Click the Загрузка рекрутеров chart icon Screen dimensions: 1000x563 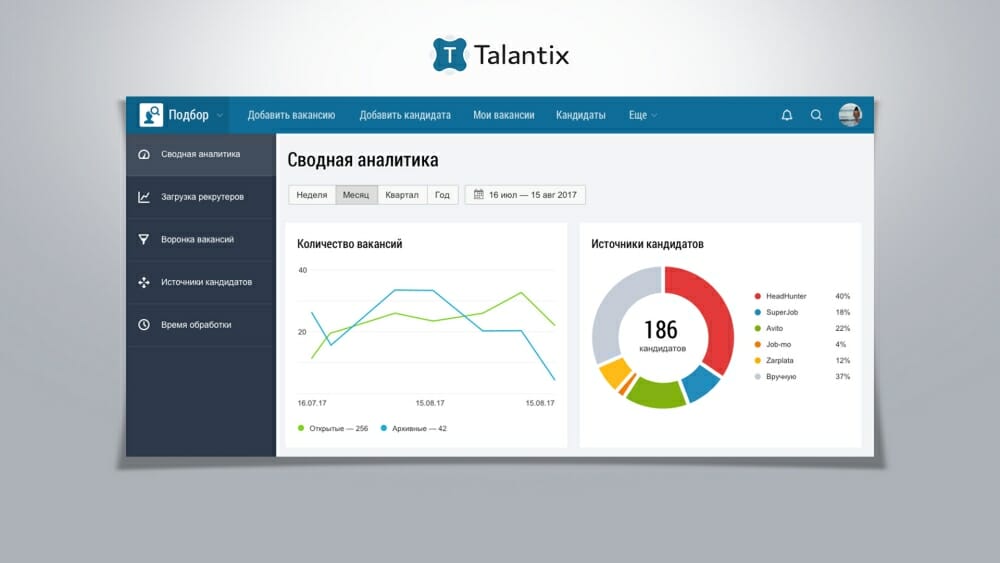point(144,197)
